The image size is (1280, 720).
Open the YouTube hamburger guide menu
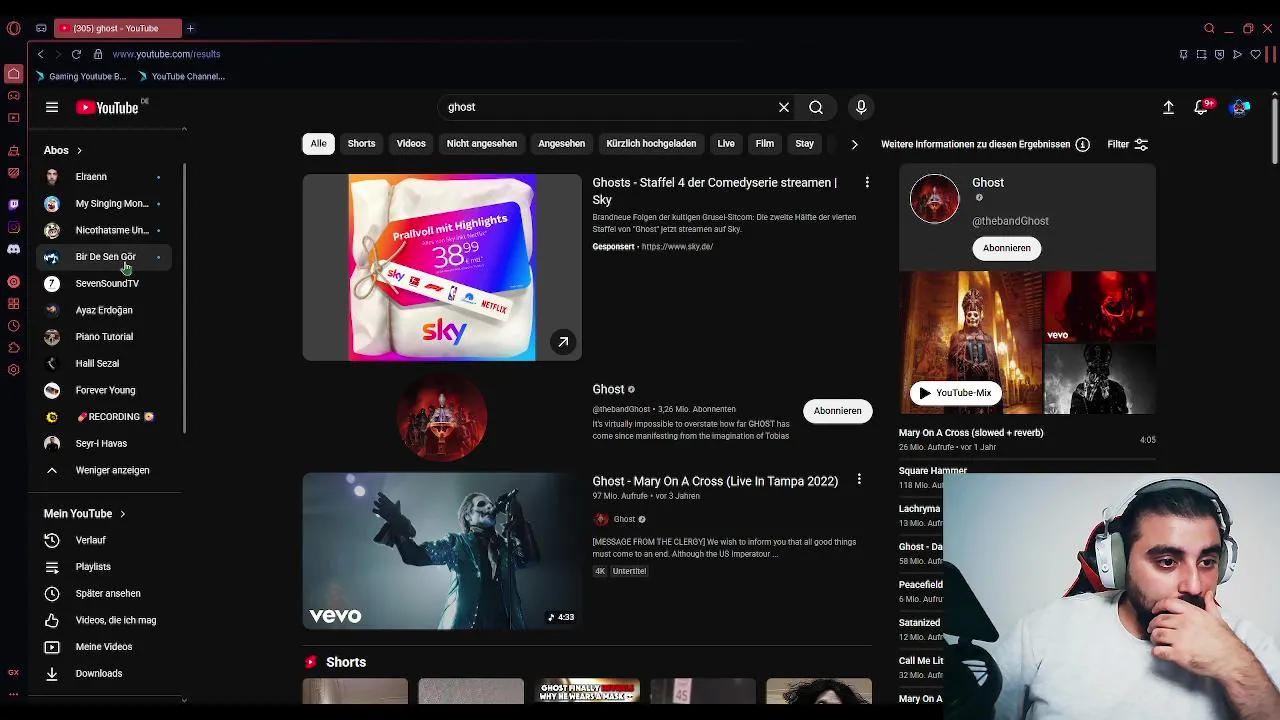(52, 107)
